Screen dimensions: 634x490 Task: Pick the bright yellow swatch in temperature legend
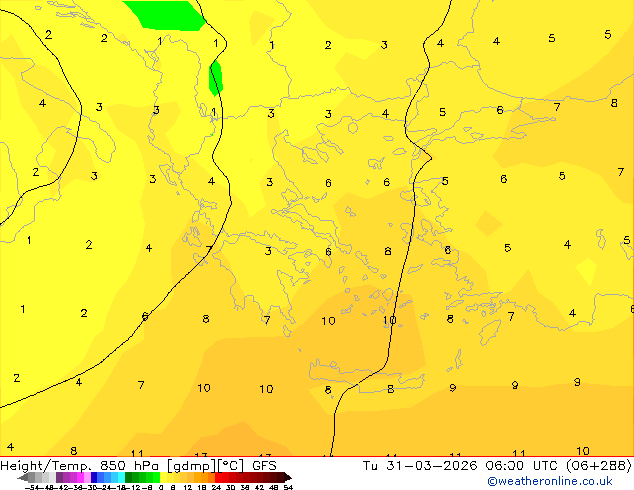[x=163, y=477]
